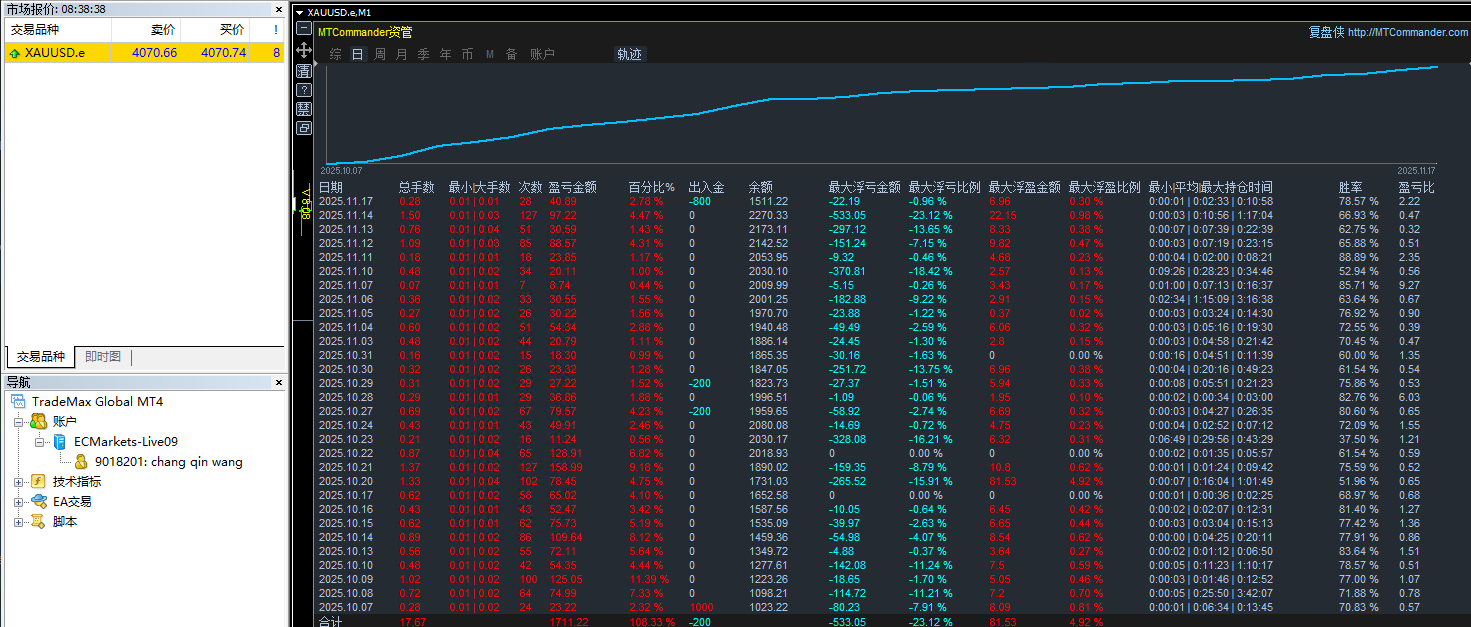Select TradeMax Global MT4 in navigator tree

click(x=97, y=402)
